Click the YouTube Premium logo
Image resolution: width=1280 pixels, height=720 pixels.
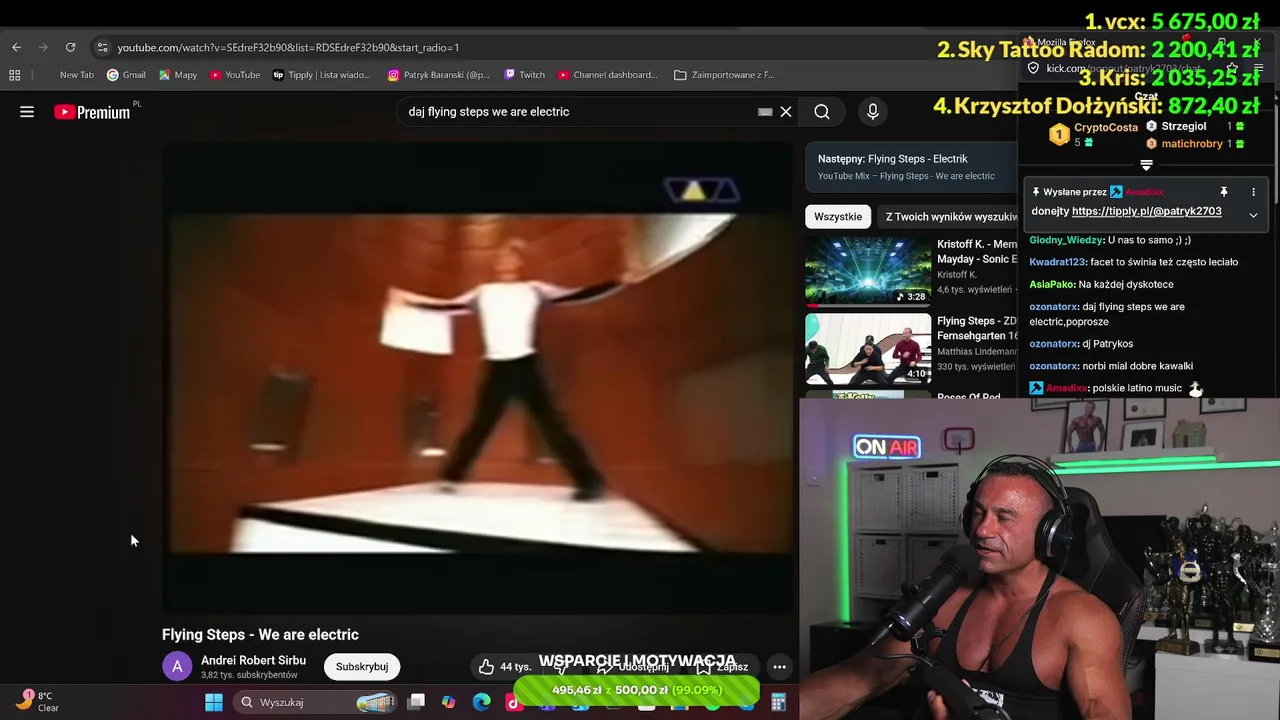[92, 112]
